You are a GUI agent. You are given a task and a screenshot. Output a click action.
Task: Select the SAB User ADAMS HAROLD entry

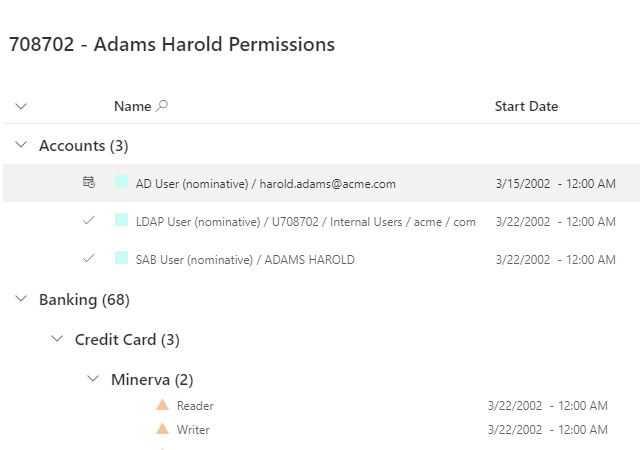click(245, 259)
